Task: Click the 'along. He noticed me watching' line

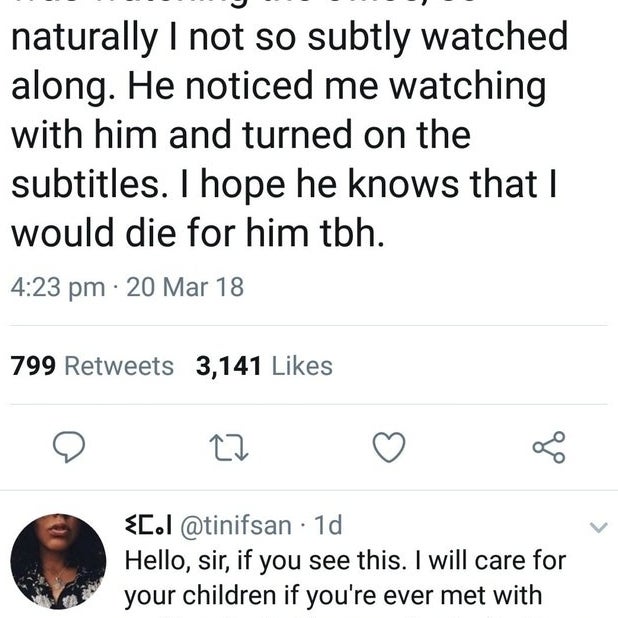Action: (278, 86)
